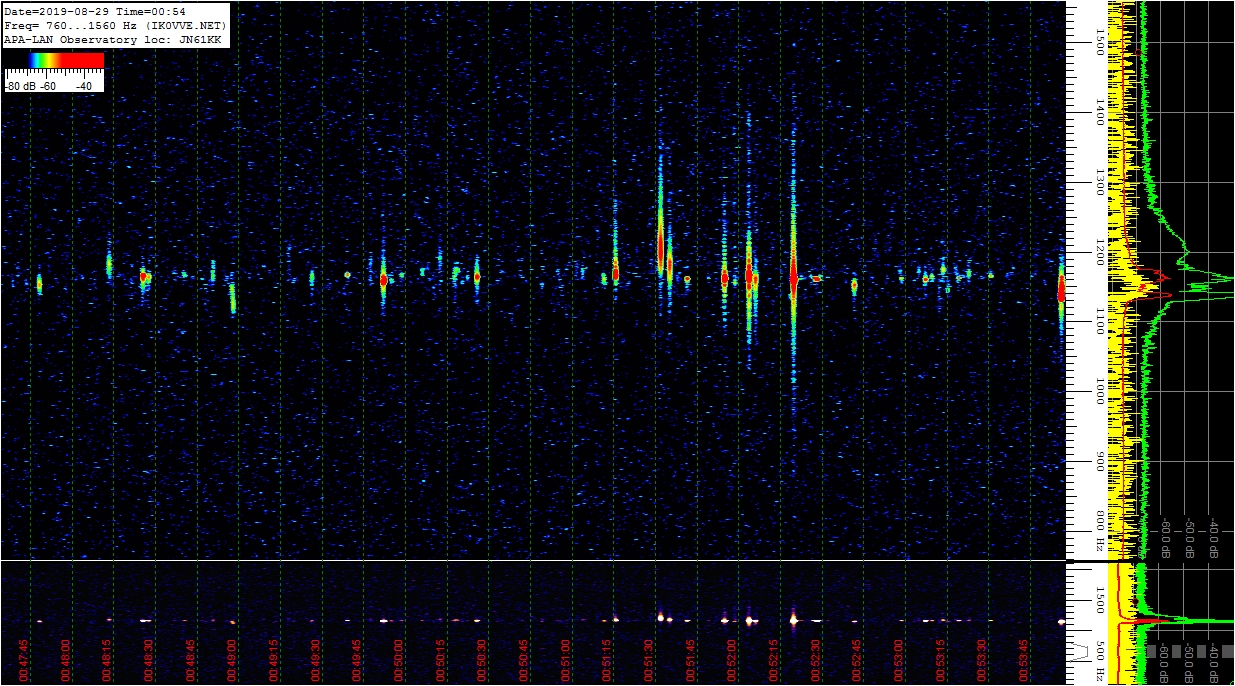
Task: Select the 00:51:15 time marker
Action: 607,661
